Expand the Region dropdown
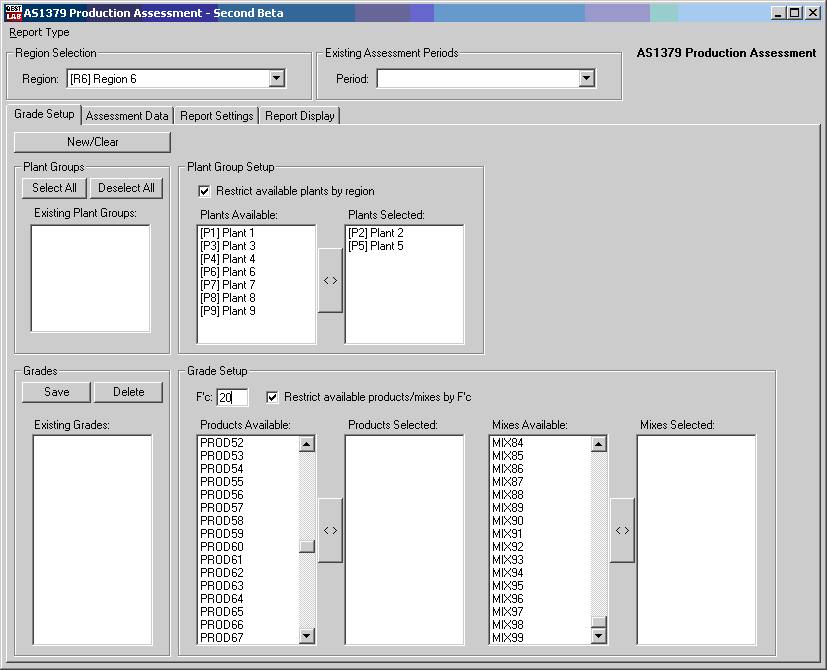This screenshot has width=827, height=670. [x=277, y=79]
